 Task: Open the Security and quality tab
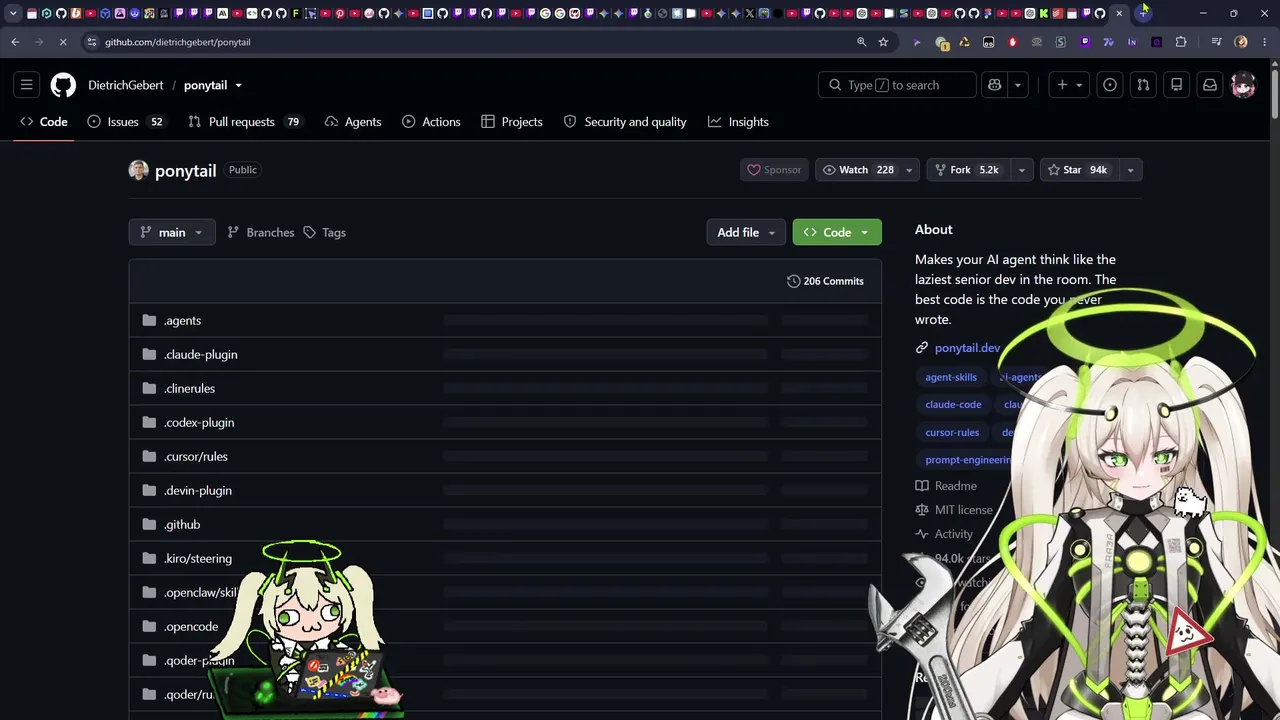tap(625, 122)
